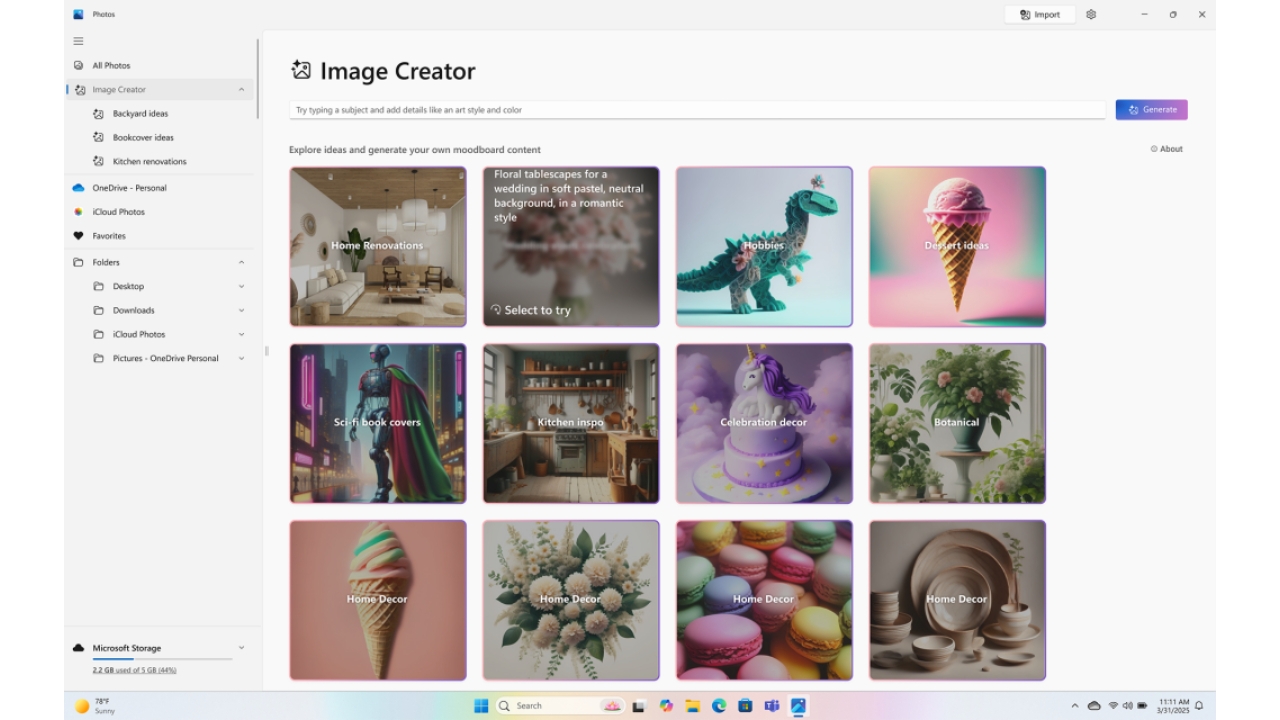
Task: Click the About info link
Action: (x=1166, y=149)
